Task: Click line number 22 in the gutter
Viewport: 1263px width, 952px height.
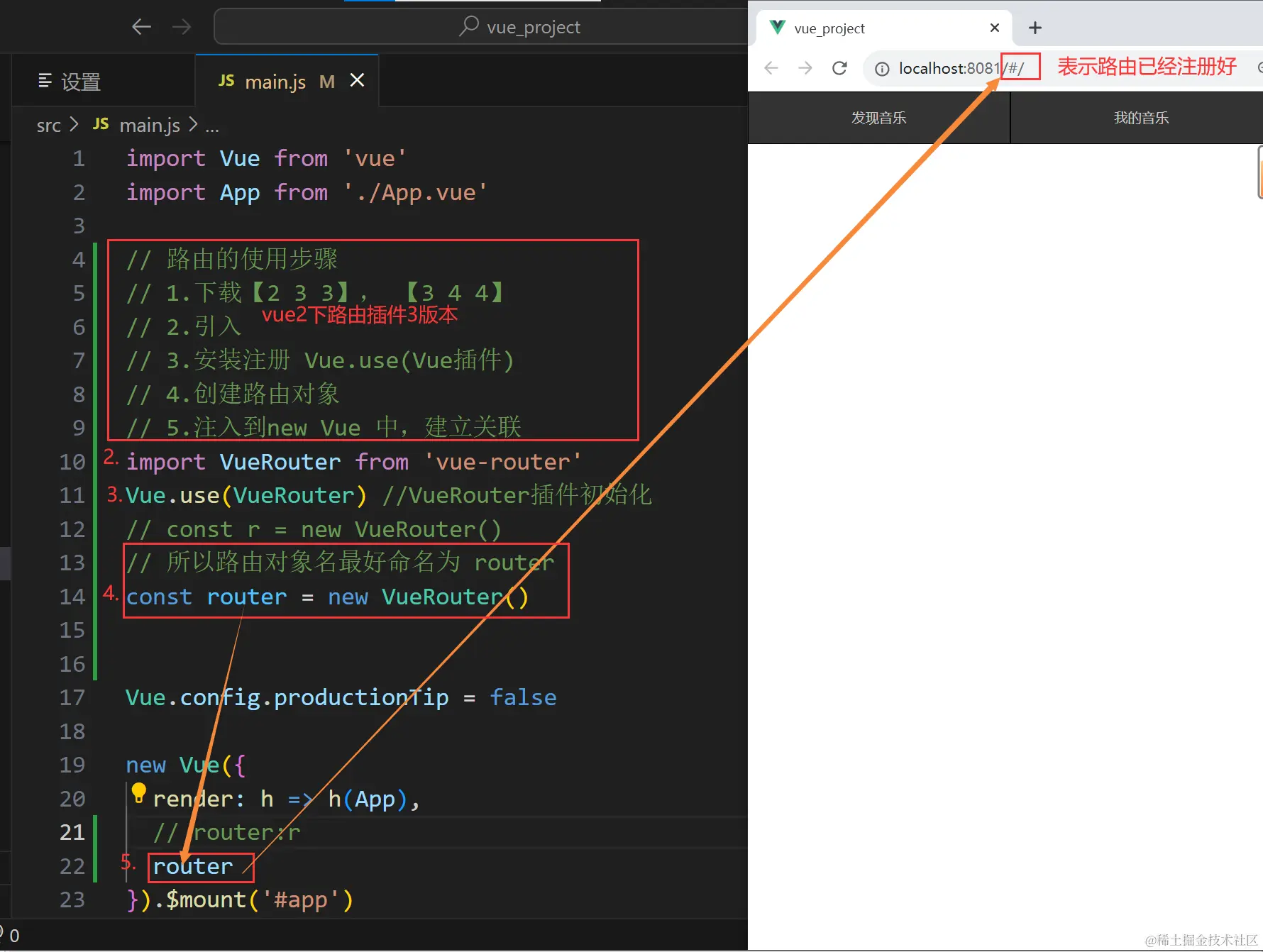Action: (72, 866)
